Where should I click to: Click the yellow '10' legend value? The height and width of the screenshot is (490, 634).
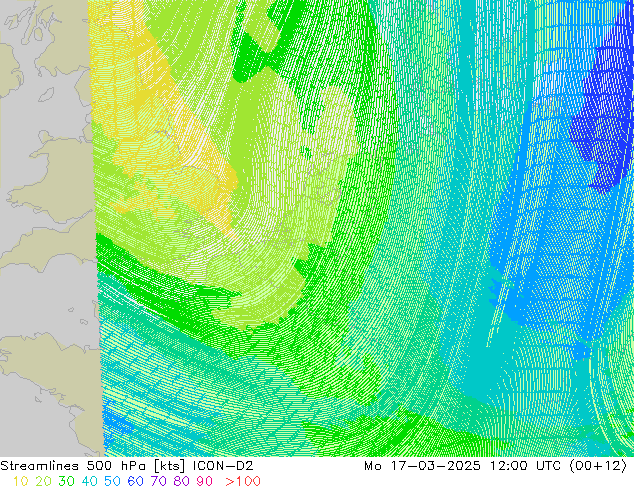tap(20, 481)
